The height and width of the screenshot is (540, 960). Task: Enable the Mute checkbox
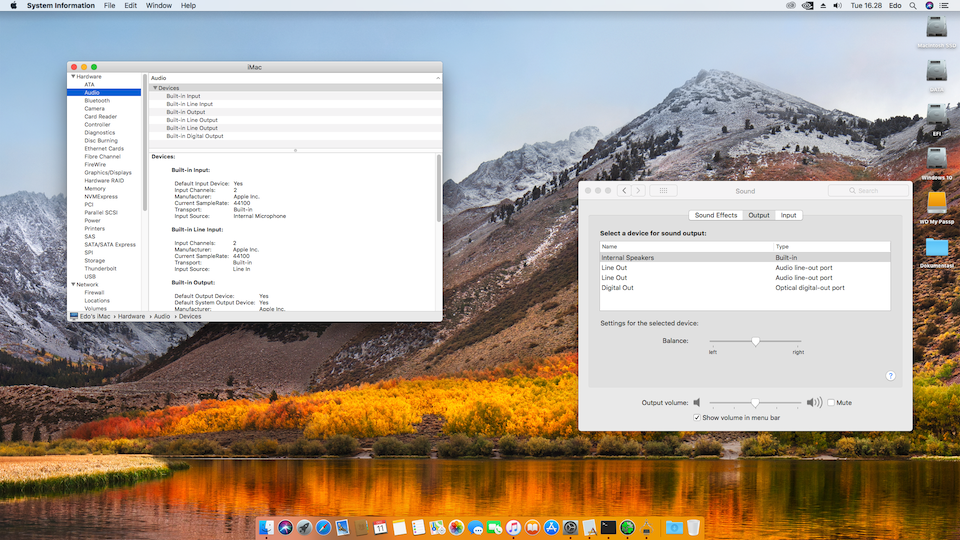coord(831,403)
